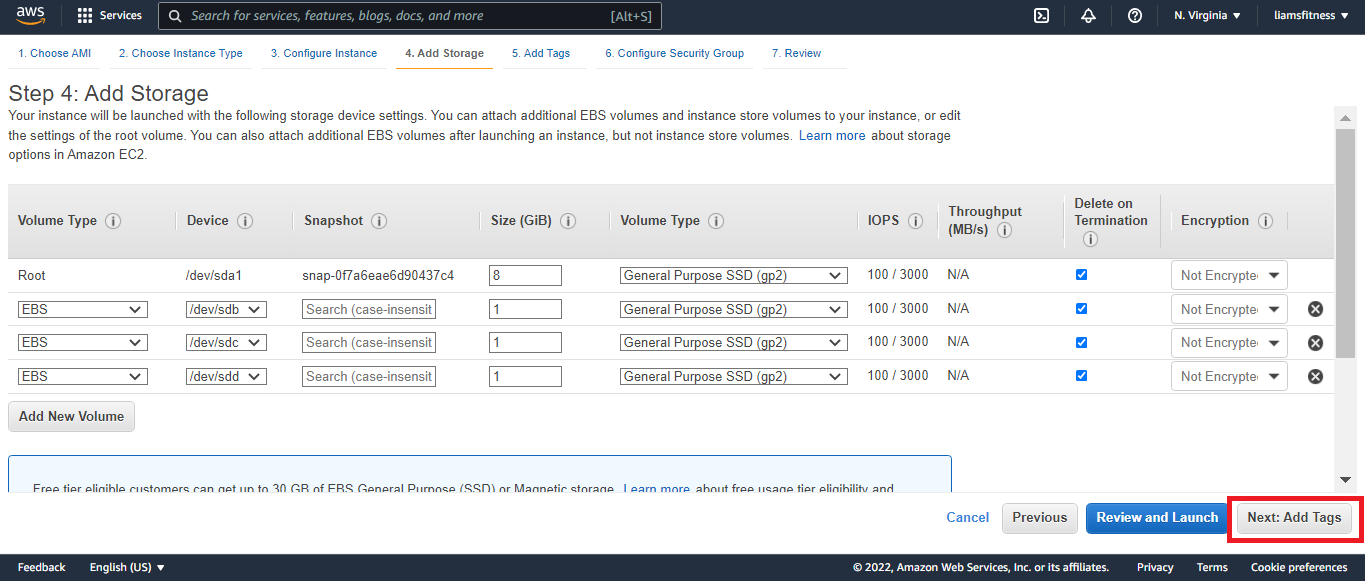The width and height of the screenshot is (1365, 581).
Task: Click the notifications bell icon
Action: pyautogui.click(x=1088, y=16)
